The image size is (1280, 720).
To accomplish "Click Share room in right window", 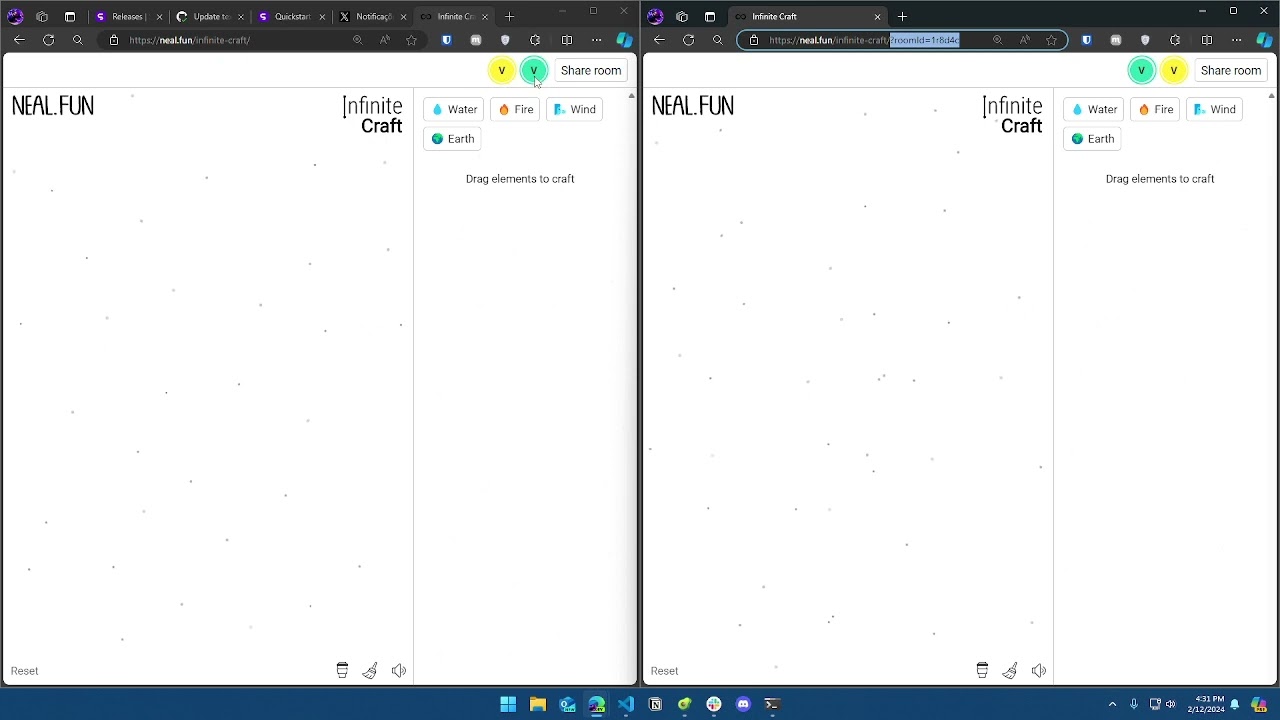I will pos(1231,70).
